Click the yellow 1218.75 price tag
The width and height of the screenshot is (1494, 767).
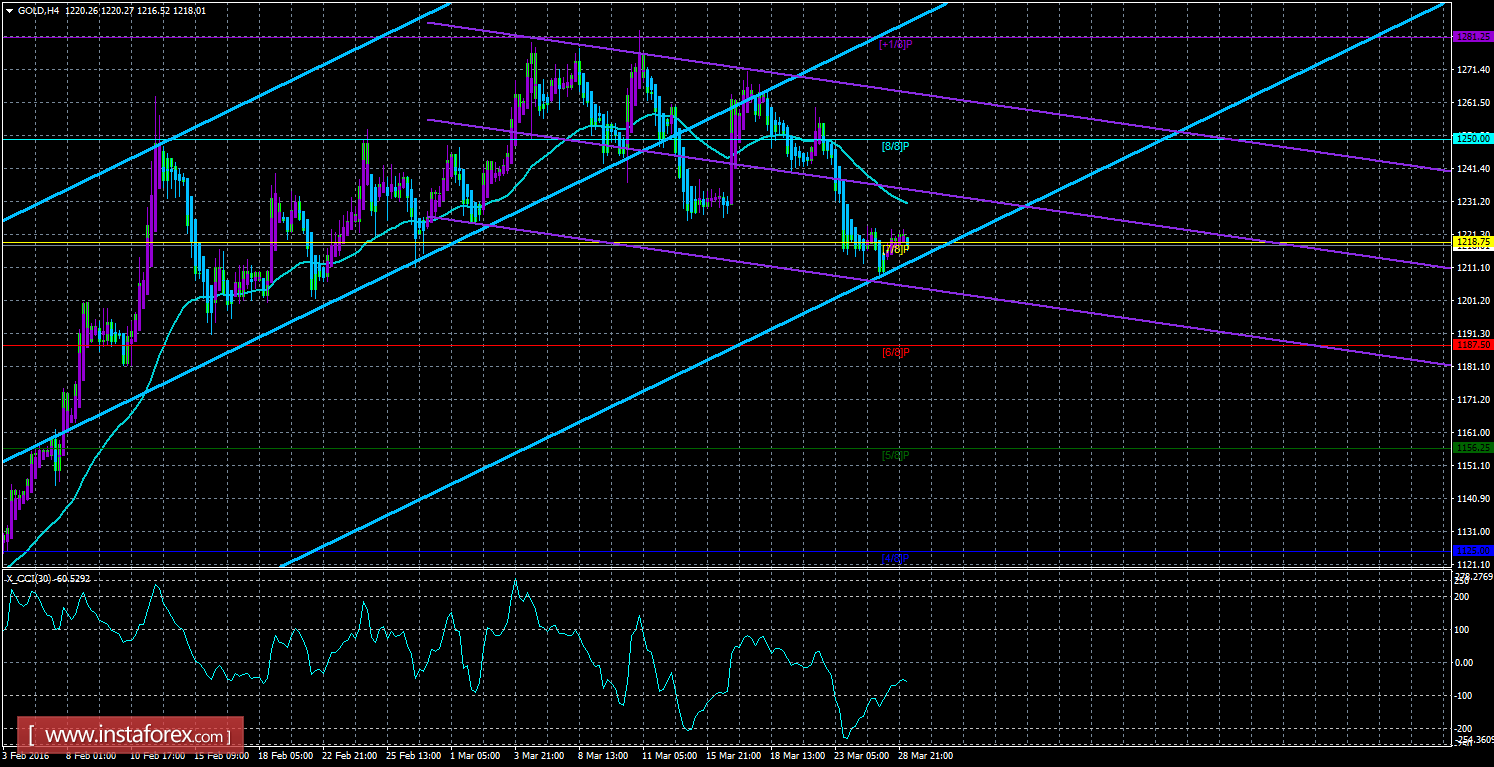click(1473, 242)
